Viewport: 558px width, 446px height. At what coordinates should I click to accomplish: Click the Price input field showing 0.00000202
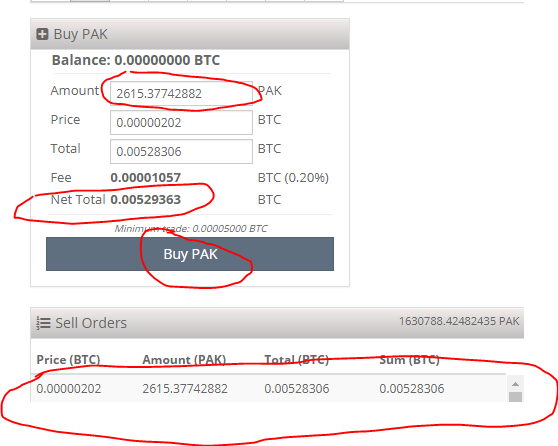181,122
